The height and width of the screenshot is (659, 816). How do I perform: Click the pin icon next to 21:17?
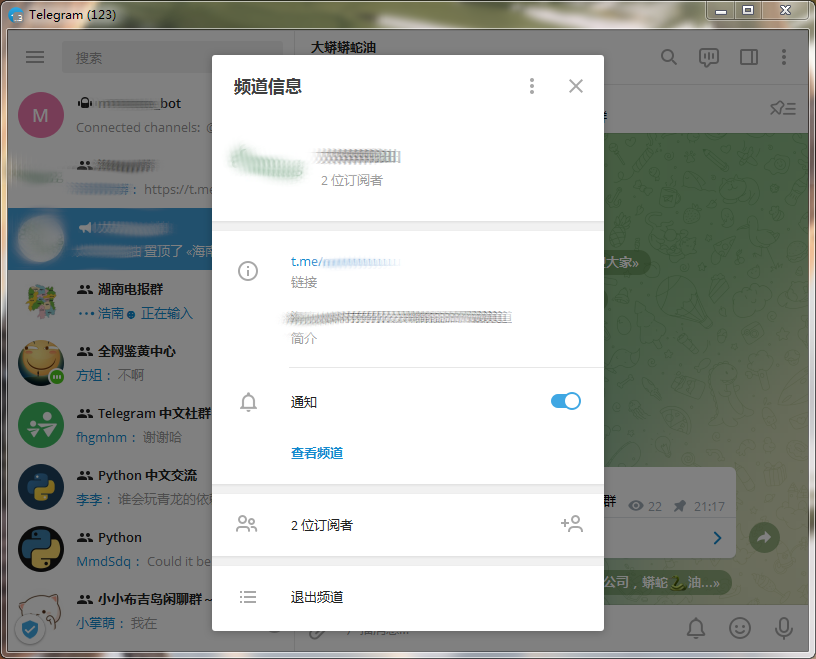click(680, 506)
